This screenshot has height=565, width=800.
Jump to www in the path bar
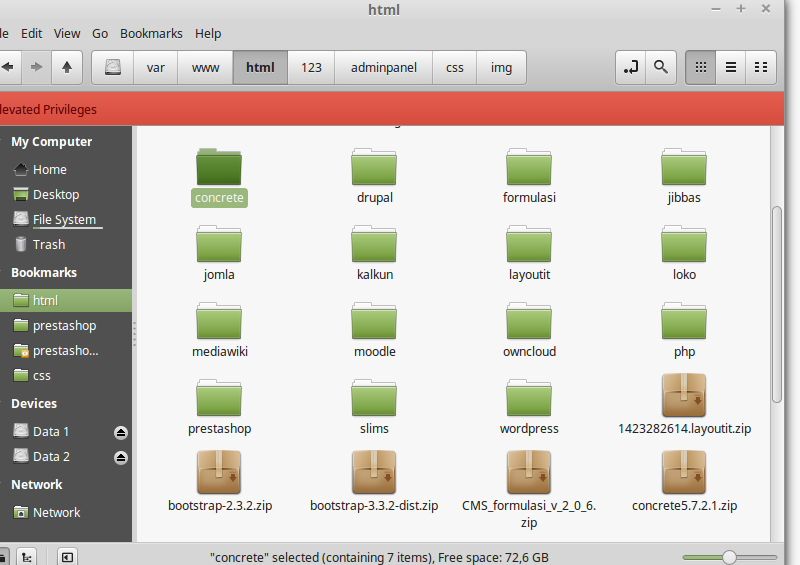coord(206,67)
